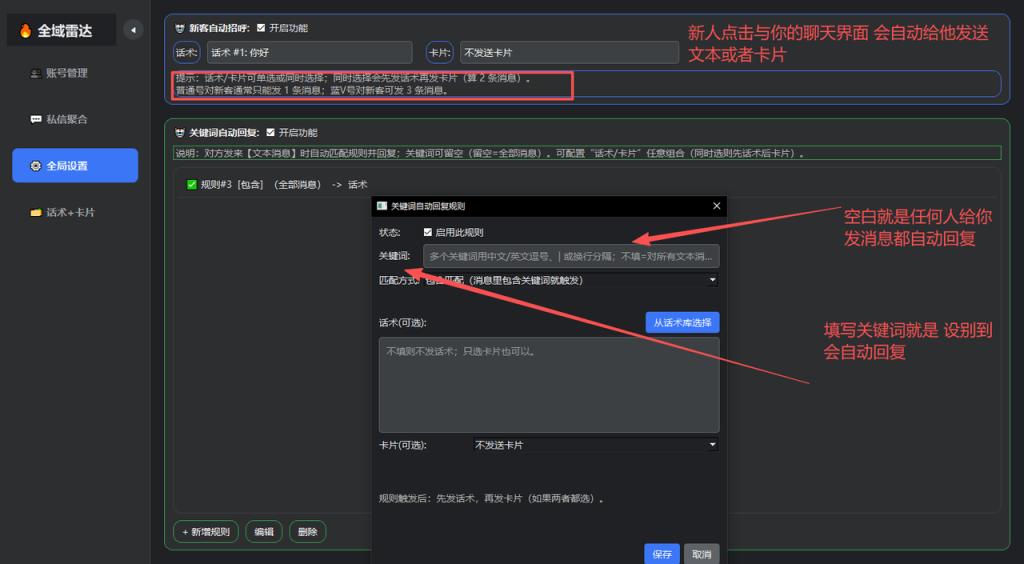Click the + 新增规则 button
The width and height of the screenshot is (1024, 564).
pyautogui.click(x=206, y=532)
